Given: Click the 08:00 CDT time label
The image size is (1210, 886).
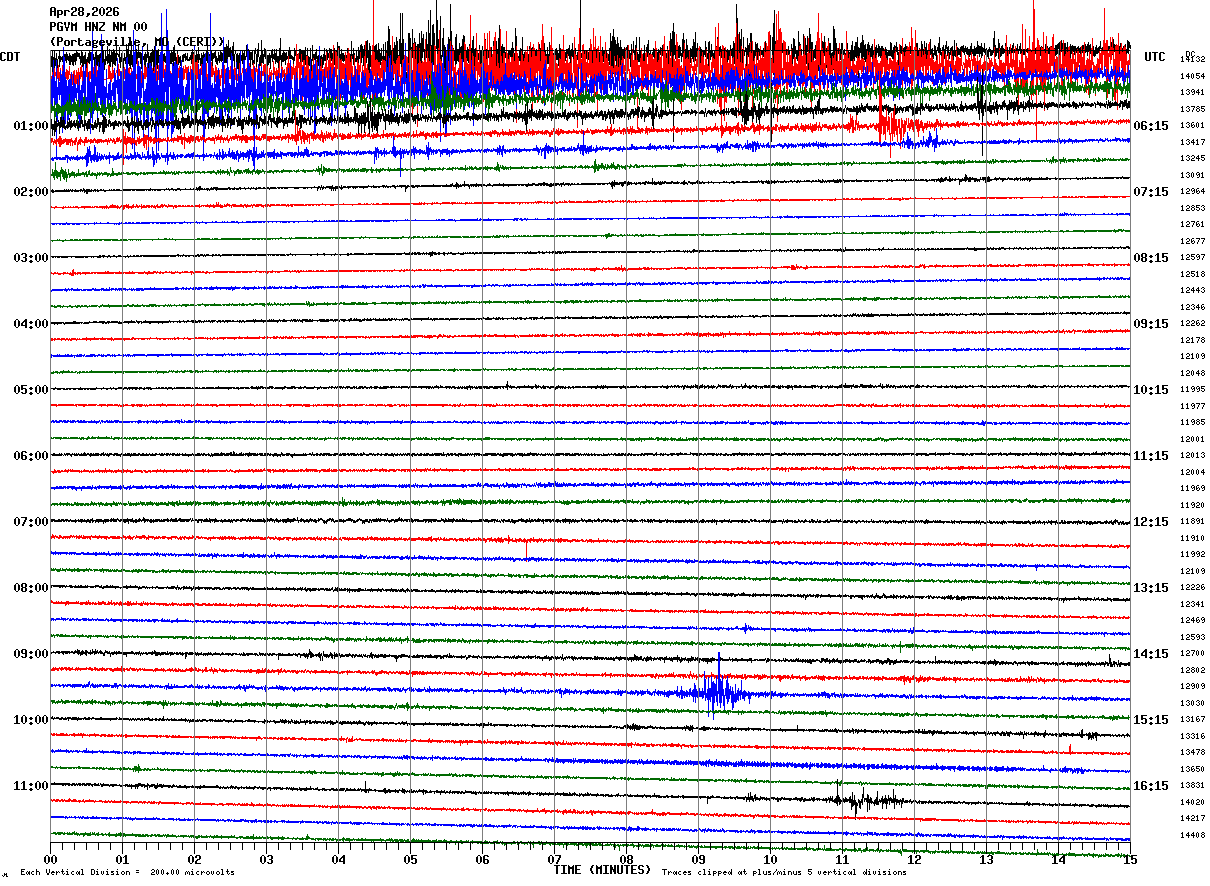Looking at the screenshot, I should [31, 588].
